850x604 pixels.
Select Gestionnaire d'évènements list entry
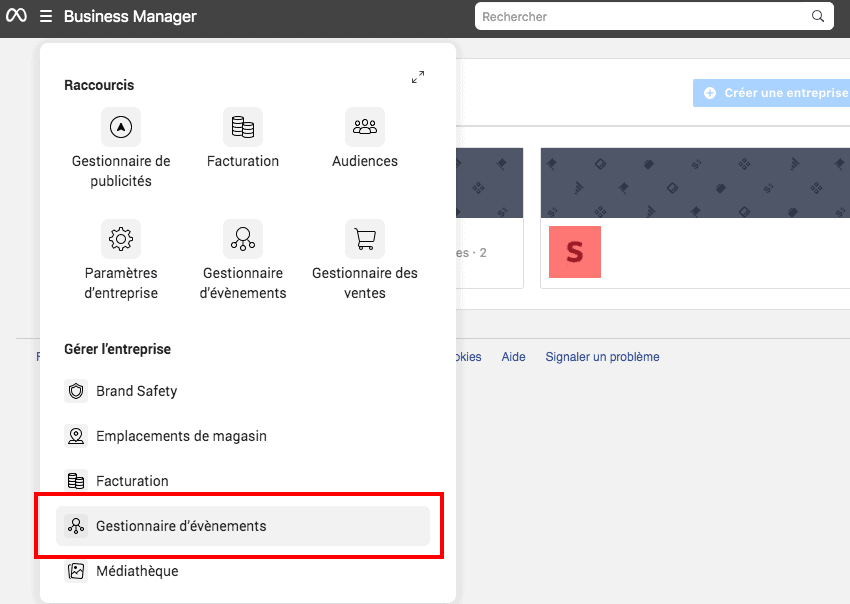(243, 526)
